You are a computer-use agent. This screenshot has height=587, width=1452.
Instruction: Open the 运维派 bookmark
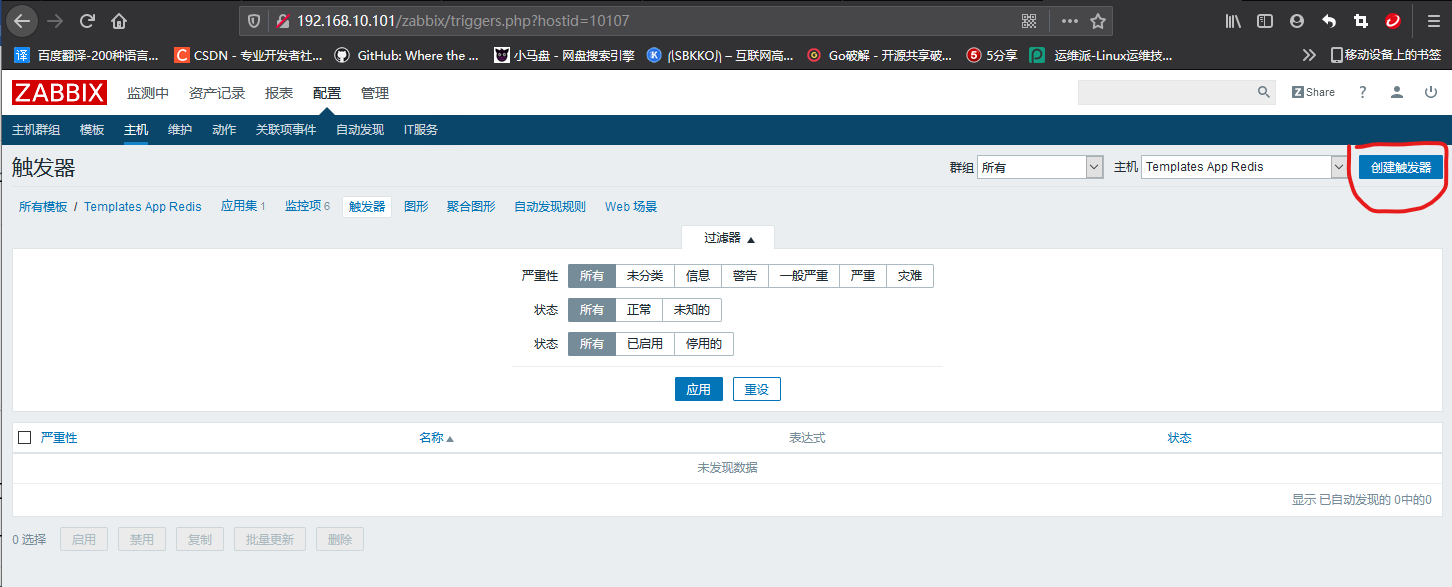click(1101, 55)
